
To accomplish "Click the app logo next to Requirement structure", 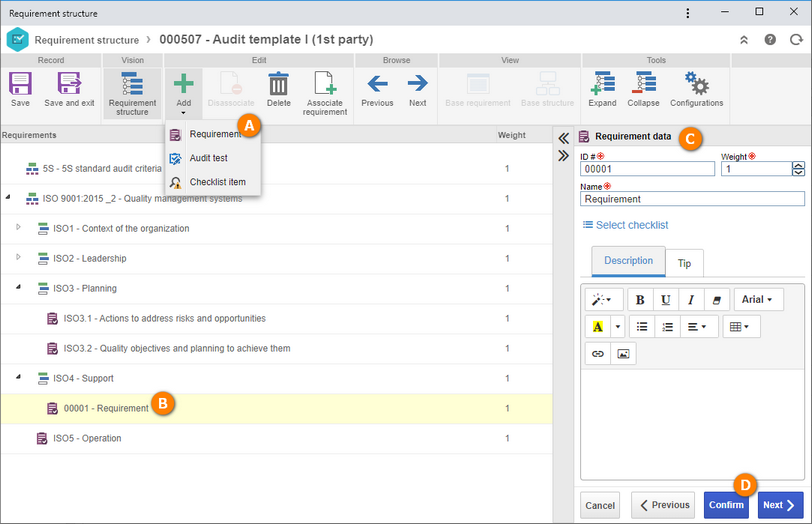I will click(17, 39).
